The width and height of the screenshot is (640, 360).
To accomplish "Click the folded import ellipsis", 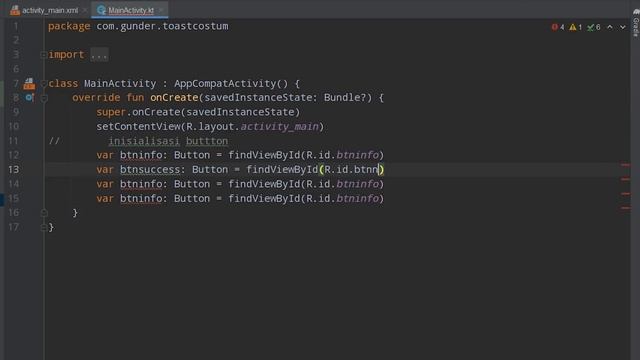I will coord(99,55).
